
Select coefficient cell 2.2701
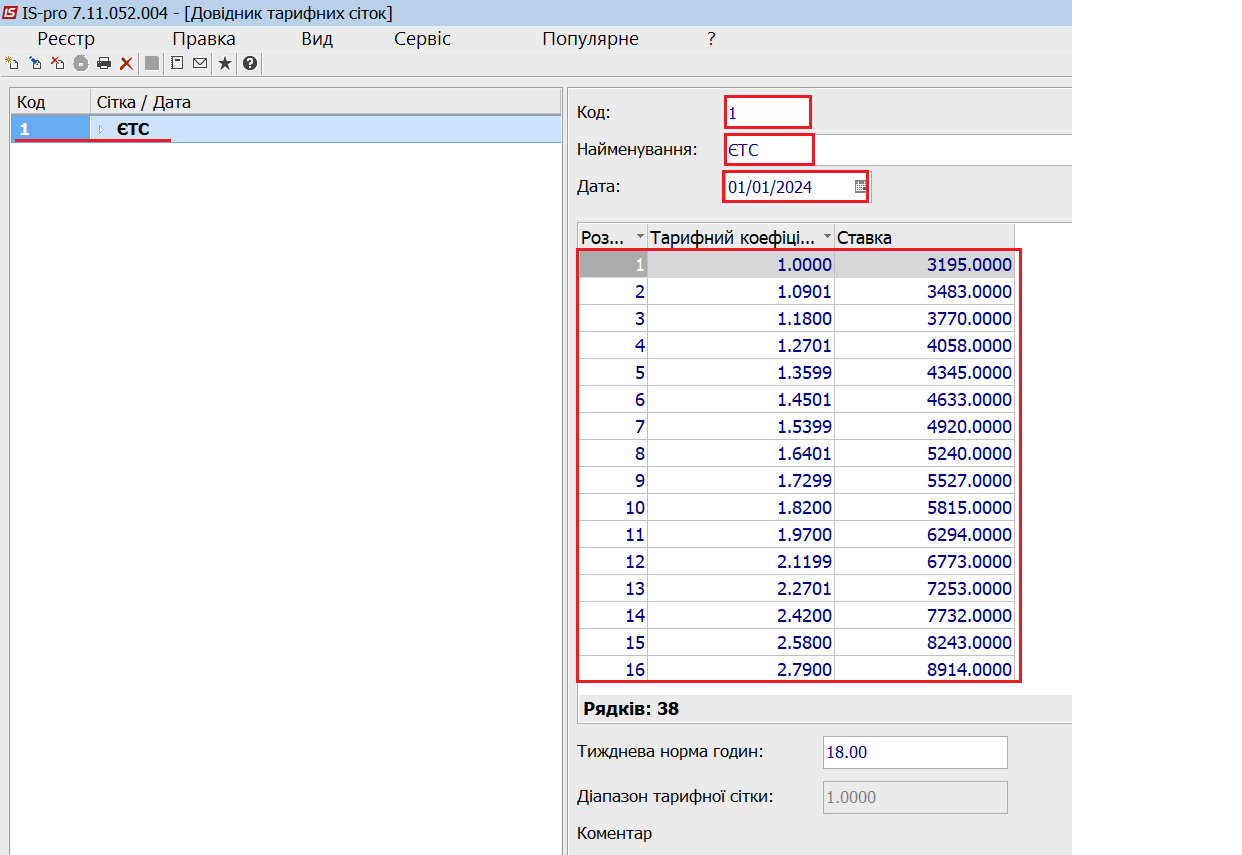click(741, 589)
